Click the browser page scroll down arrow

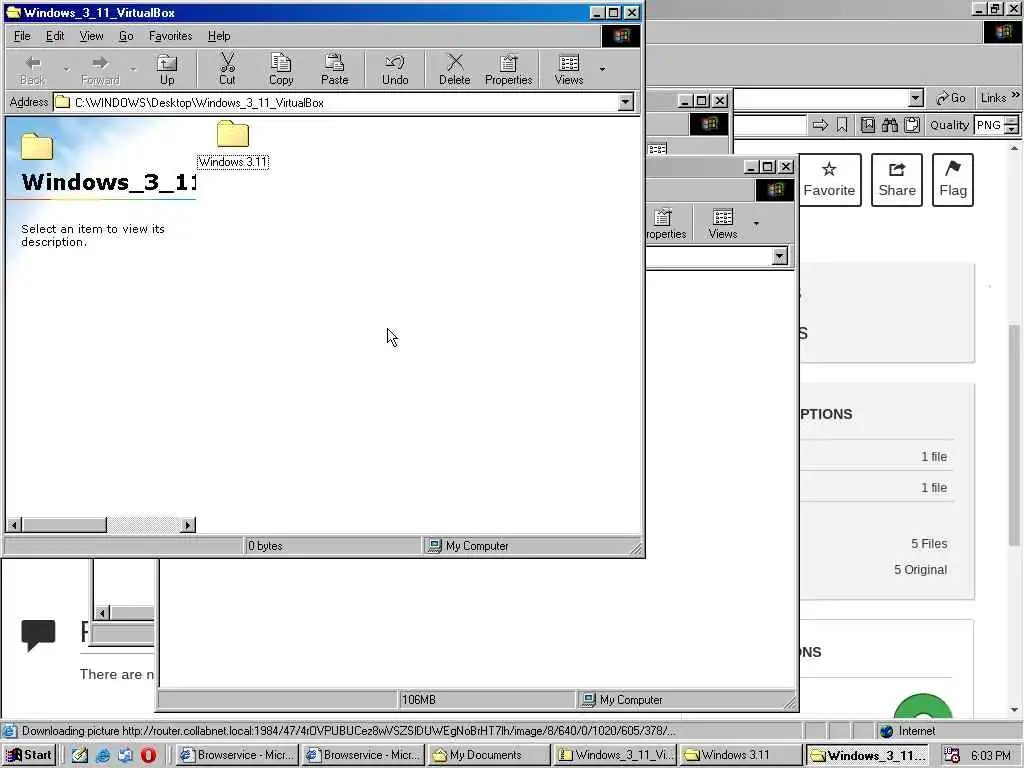[x=1014, y=709]
